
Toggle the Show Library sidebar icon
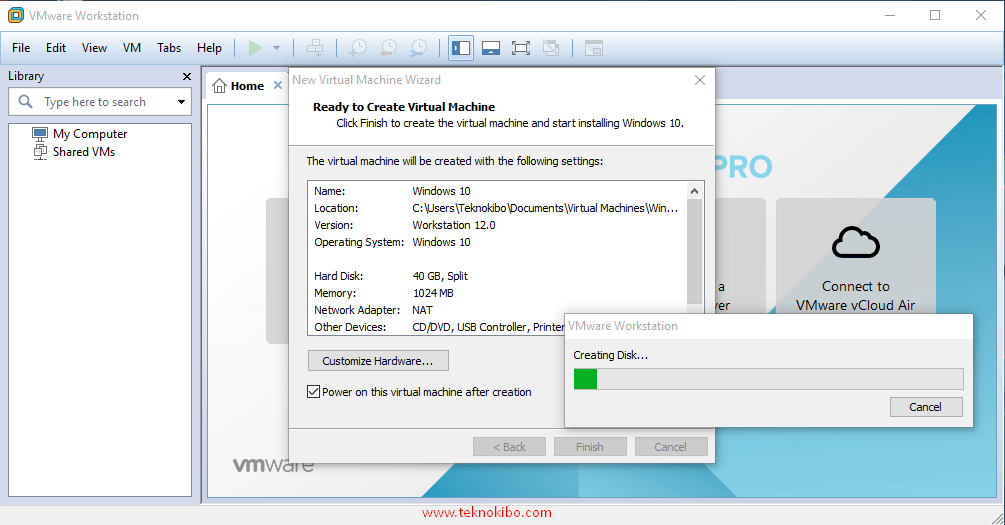tap(461, 48)
